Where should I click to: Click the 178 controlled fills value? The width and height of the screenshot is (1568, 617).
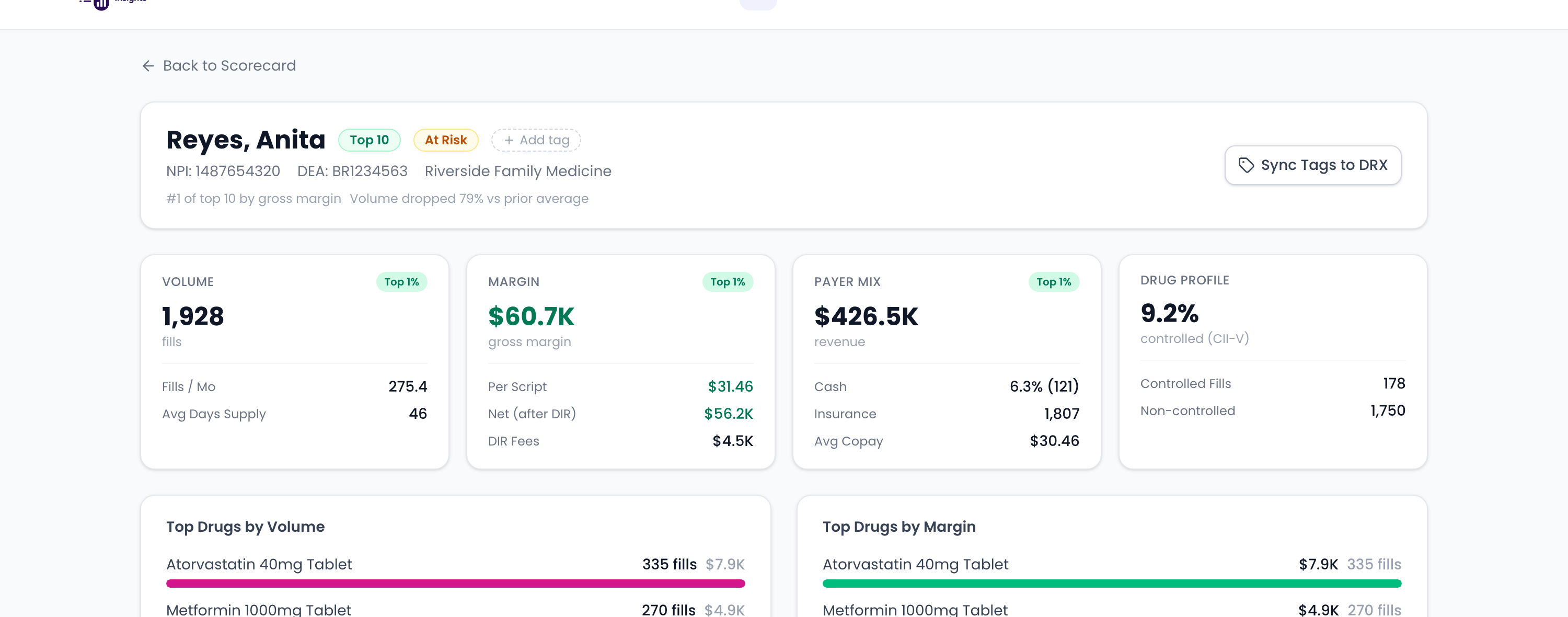[x=1394, y=384]
